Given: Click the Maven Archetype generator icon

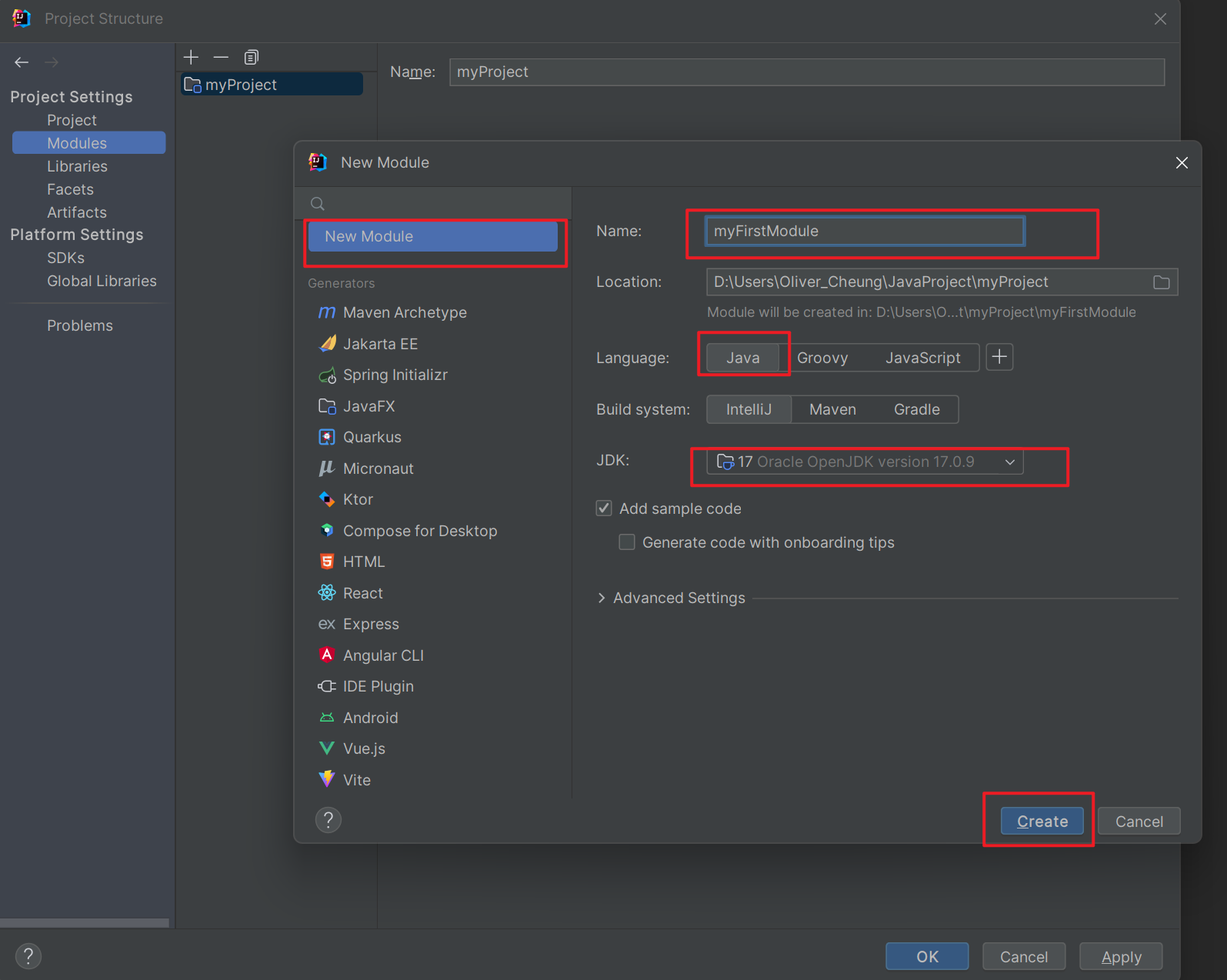Looking at the screenshot, I should click(327, 312).
